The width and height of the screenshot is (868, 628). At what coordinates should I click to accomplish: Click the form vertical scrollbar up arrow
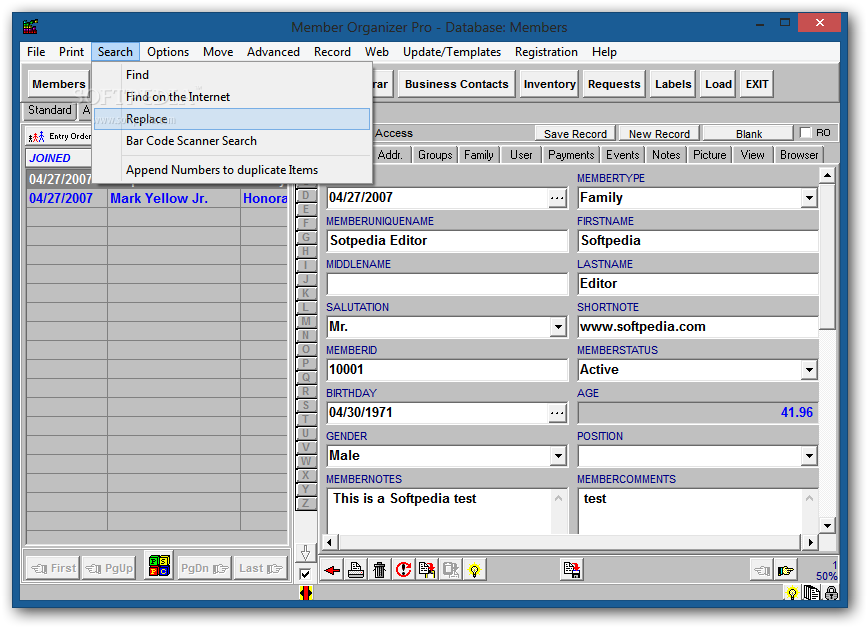[x=827, y=176]
